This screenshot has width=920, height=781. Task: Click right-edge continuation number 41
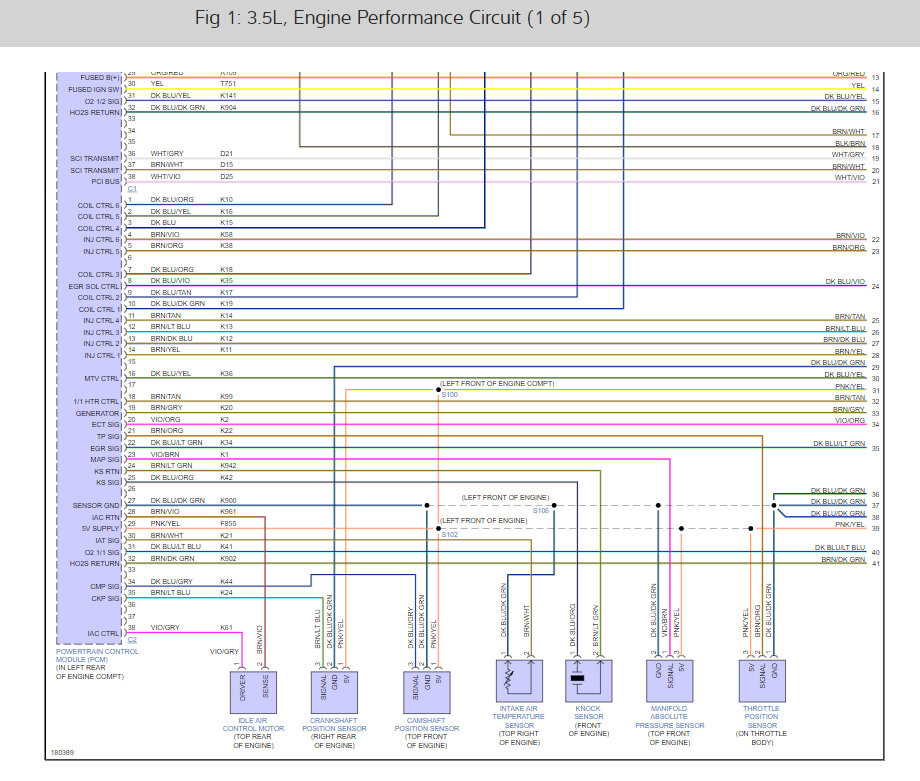(875, 563)
